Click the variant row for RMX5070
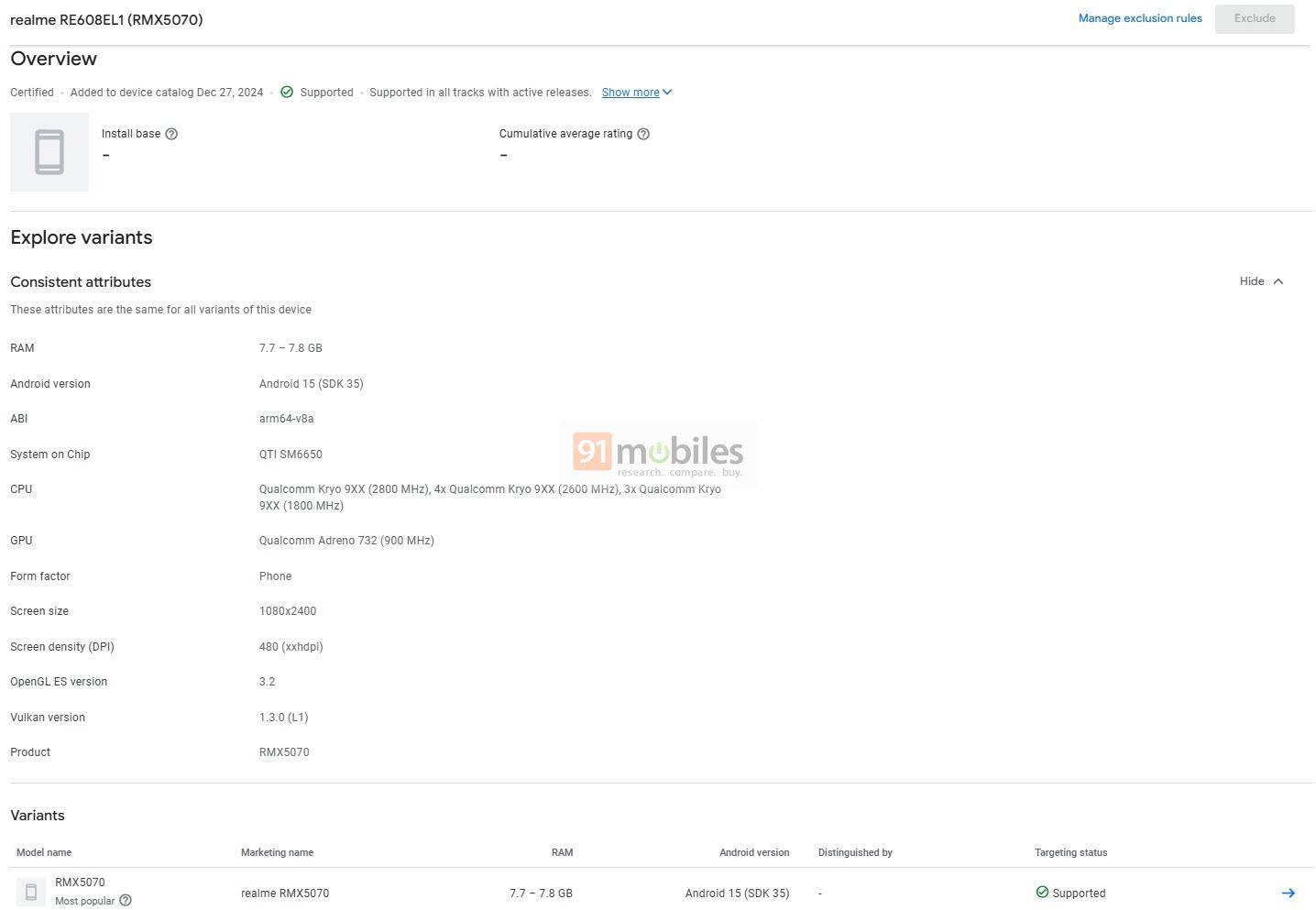This screenshot has height=910, width=1316. click(642, 892)
